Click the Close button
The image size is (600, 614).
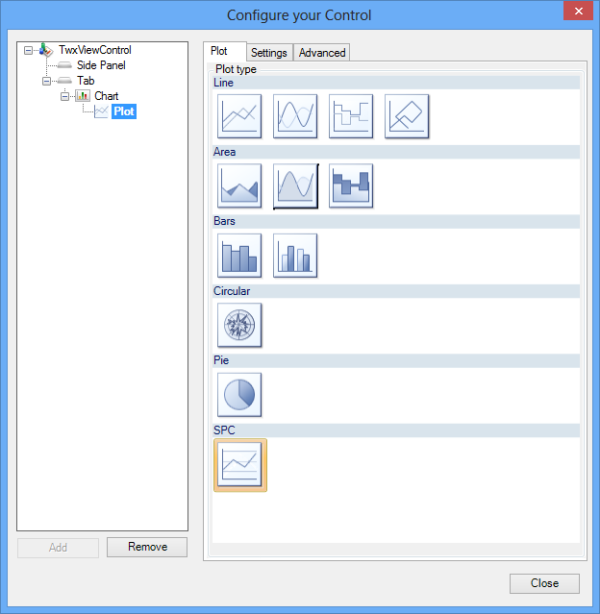click(x=544, y=583)
